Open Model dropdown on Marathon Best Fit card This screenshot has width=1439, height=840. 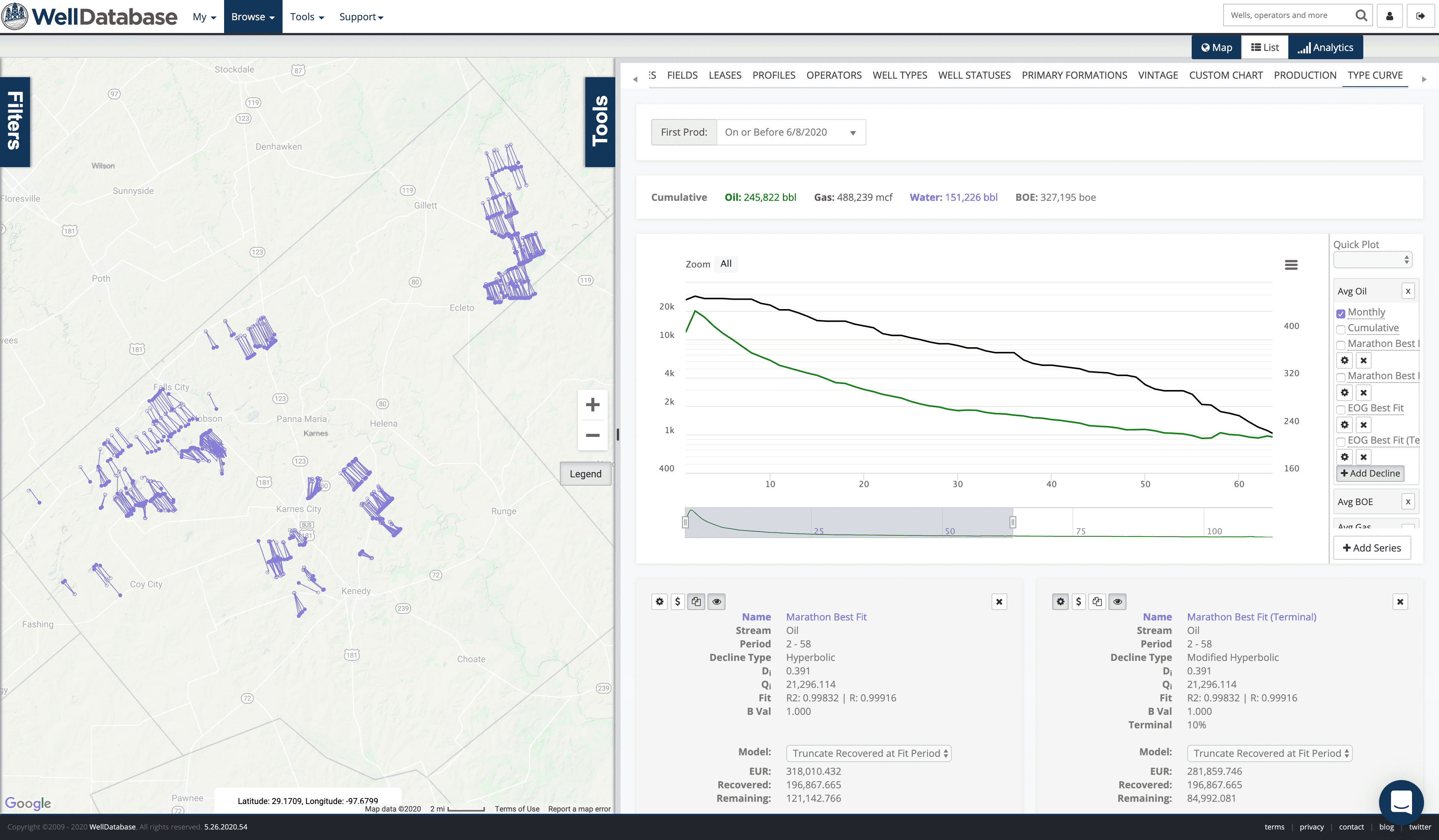point(868,753)
